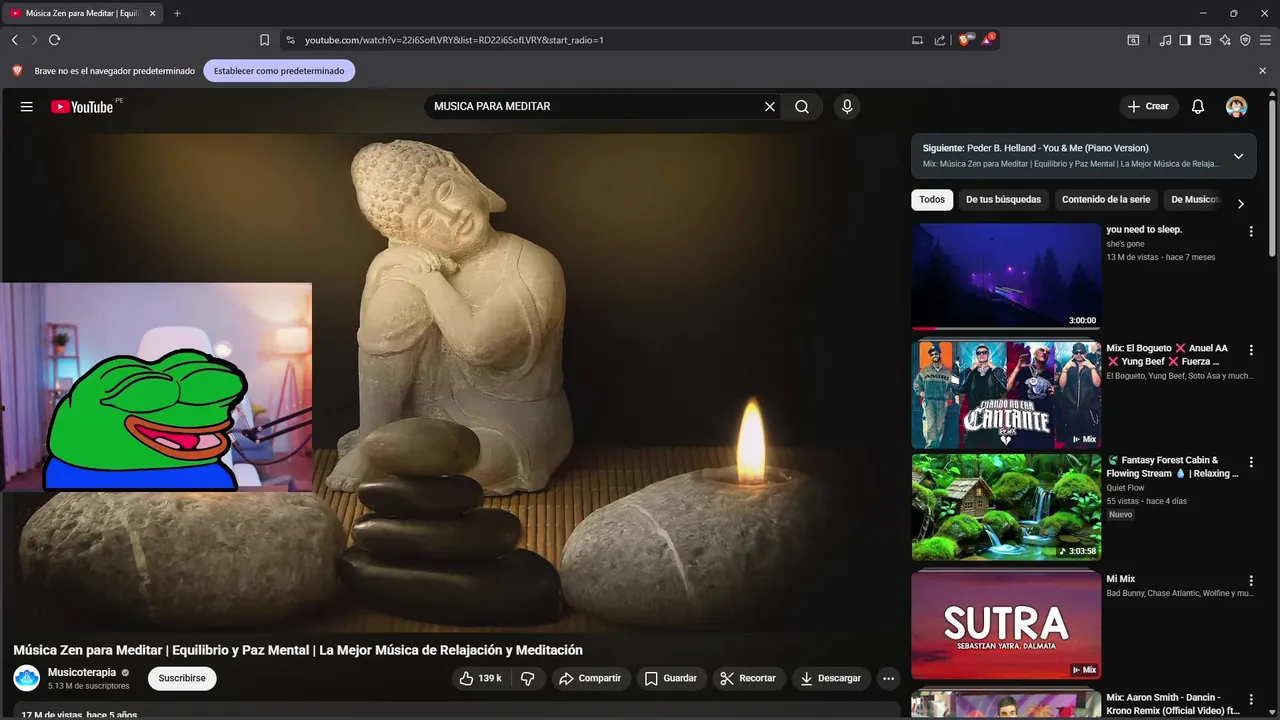The width and height of the screenshot is (1280, 720).
Task: Dislike the video
Action: click(527, 678)
